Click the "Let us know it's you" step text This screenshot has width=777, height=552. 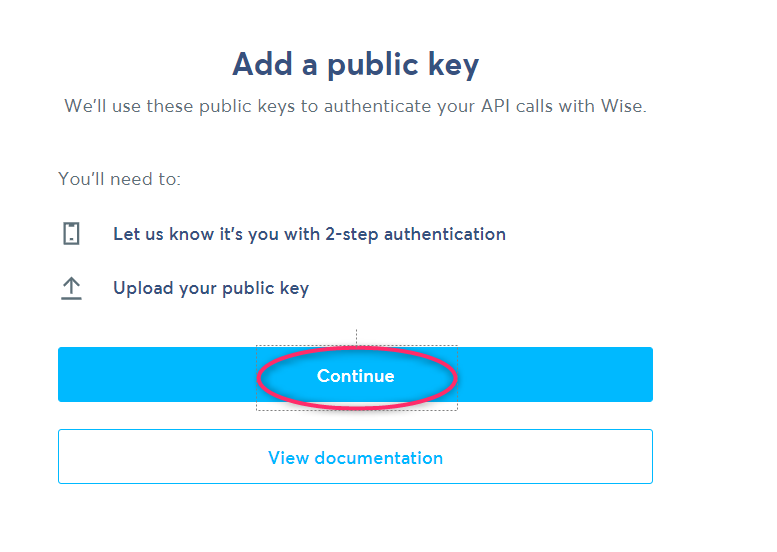[310, 234]
